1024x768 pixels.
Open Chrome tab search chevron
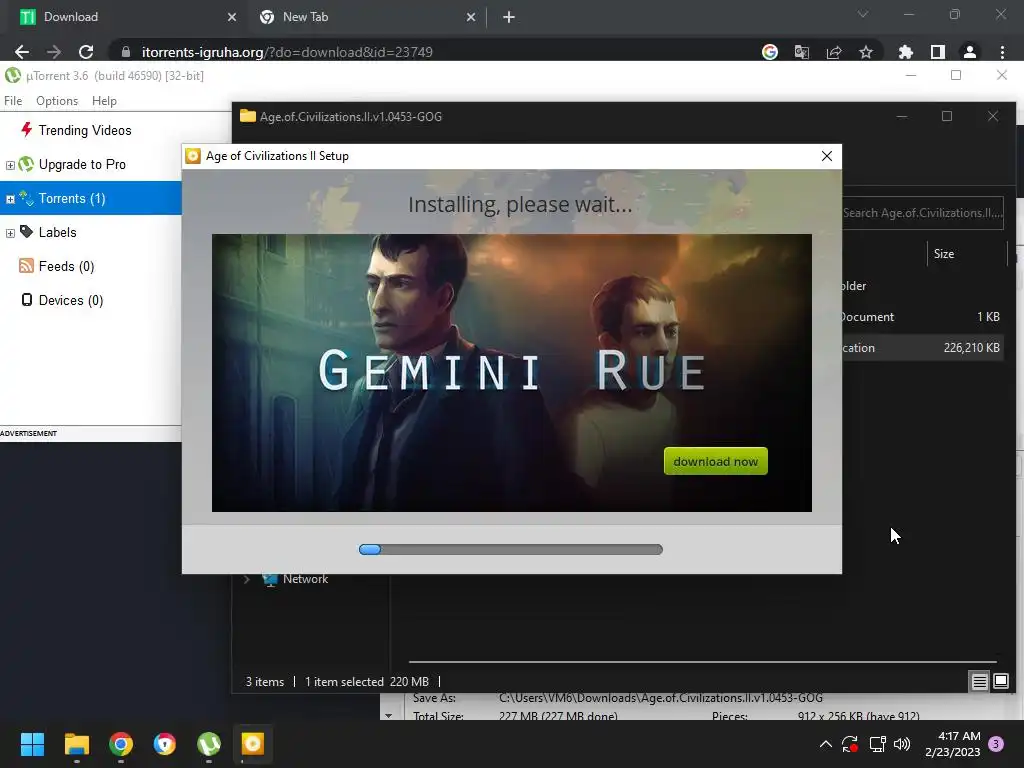(863, 14)
